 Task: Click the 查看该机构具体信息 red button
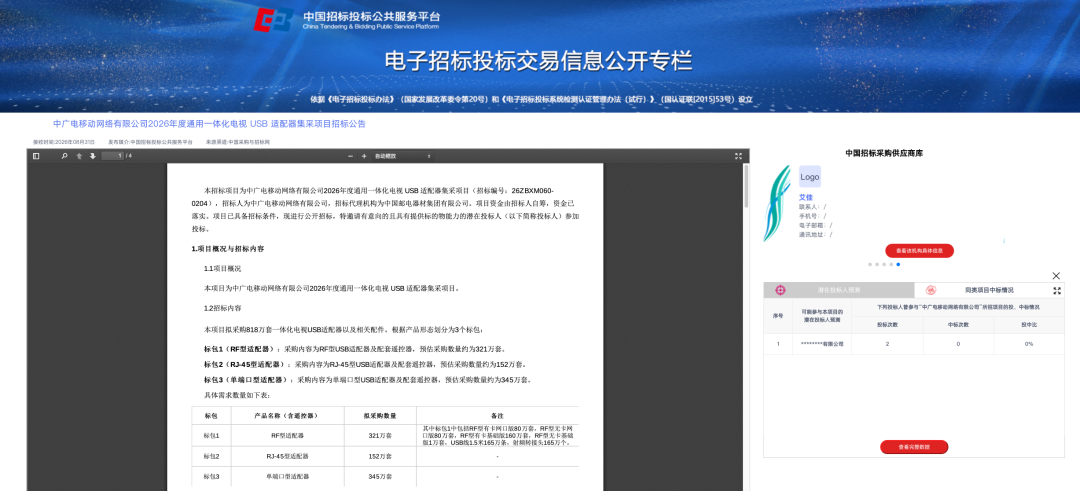[920, 251]
